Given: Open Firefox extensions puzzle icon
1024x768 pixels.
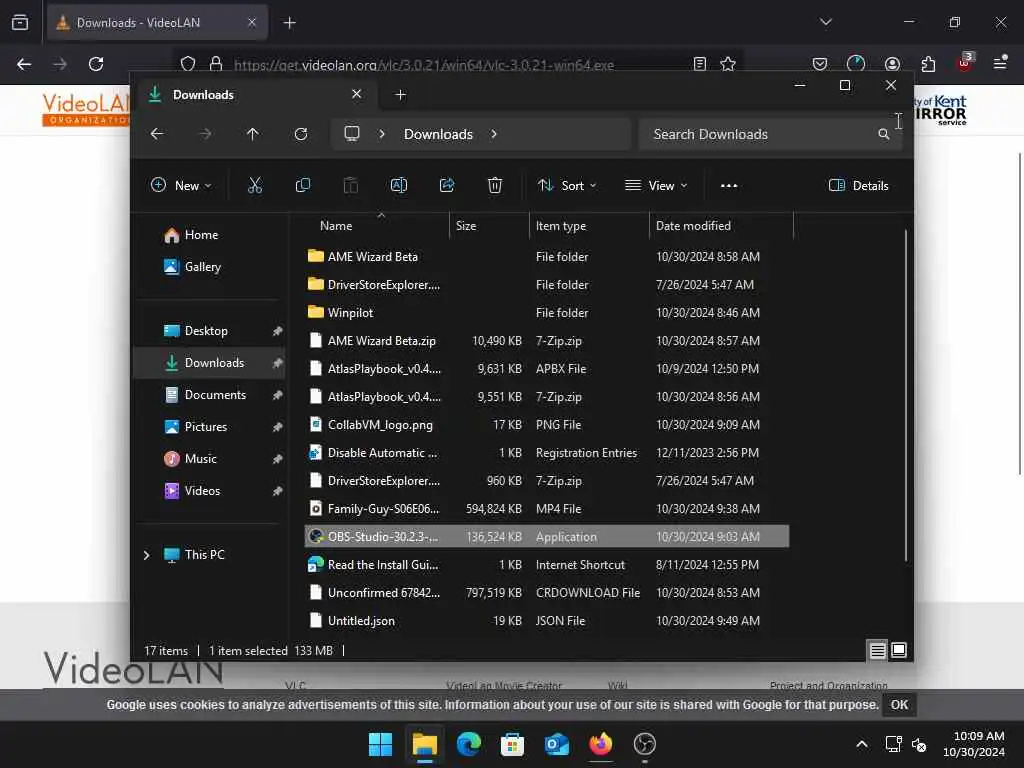Looking at the screenshot, I should pos(928,64).
